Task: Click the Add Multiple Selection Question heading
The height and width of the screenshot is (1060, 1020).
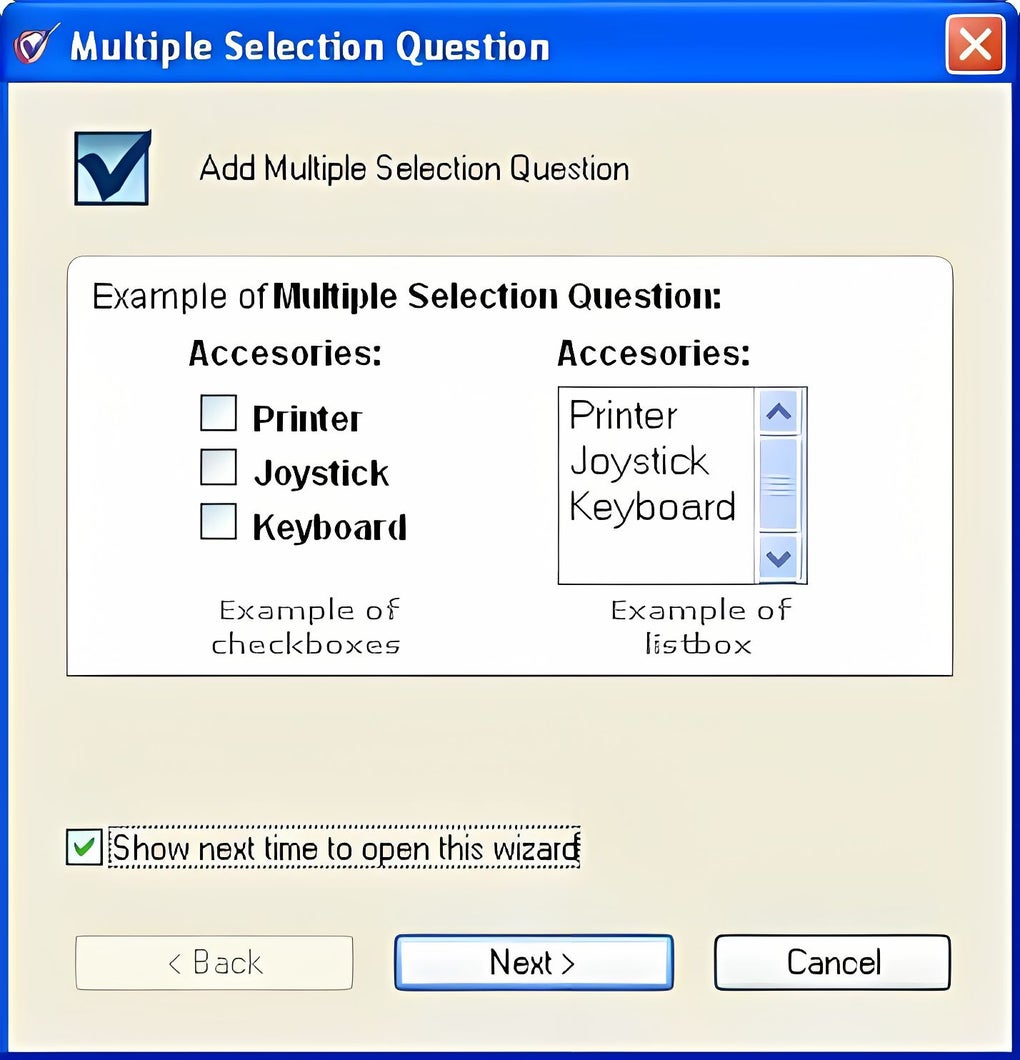Action: tap(414, 168)
